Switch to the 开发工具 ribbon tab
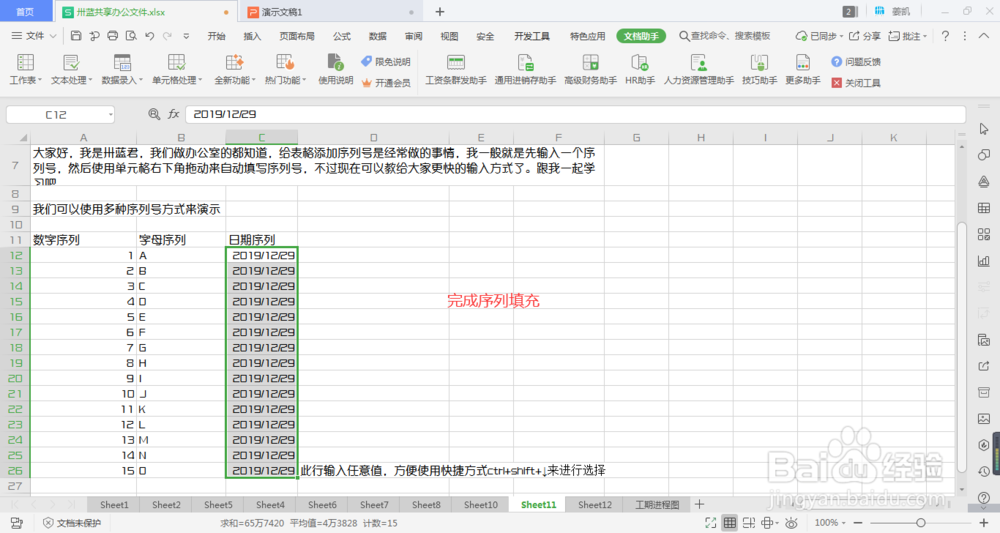The width and height of the screenshot is (1000, 533). click(x=532, y=36)
